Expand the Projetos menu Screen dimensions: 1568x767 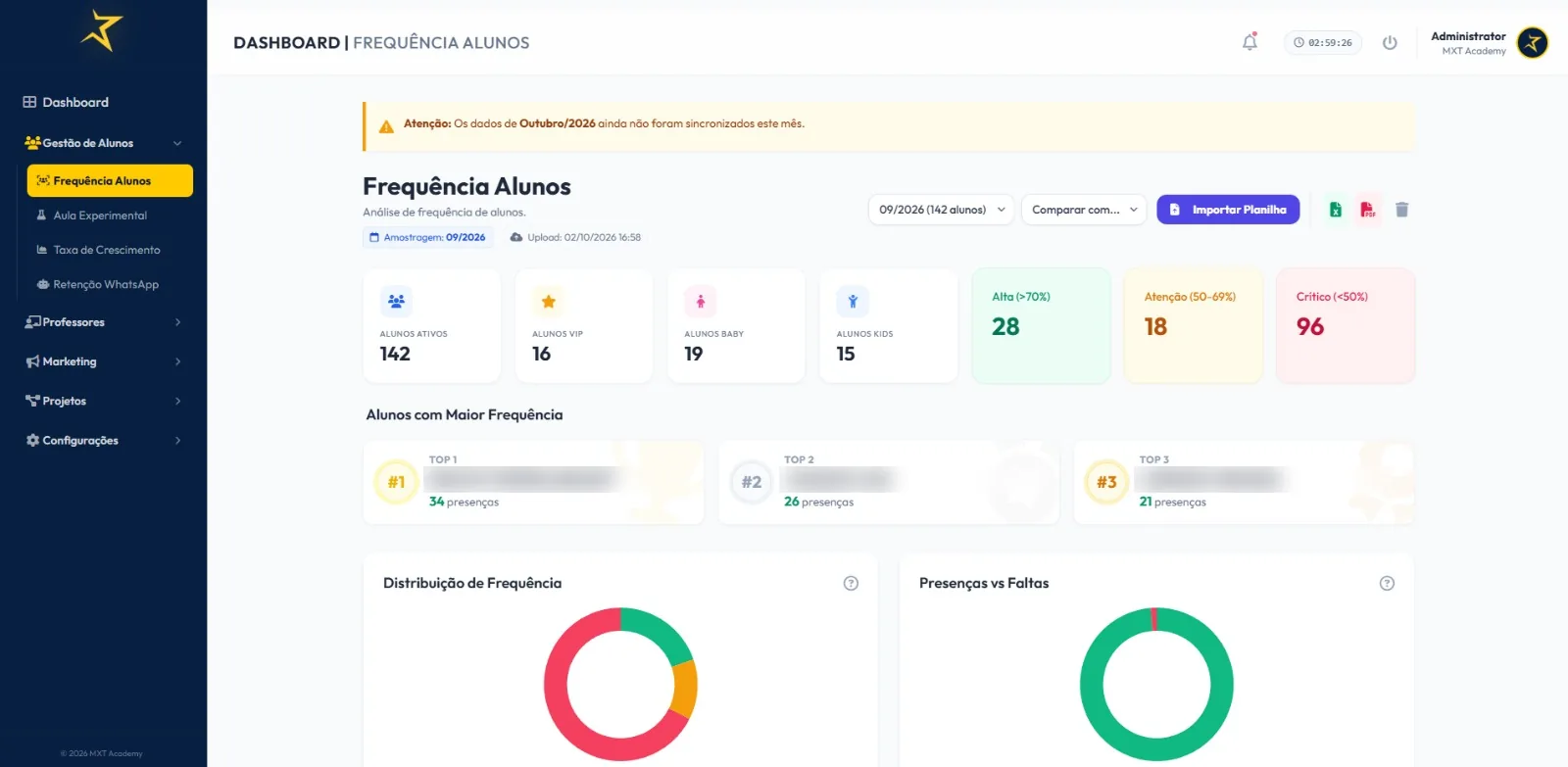pos(103,401)
